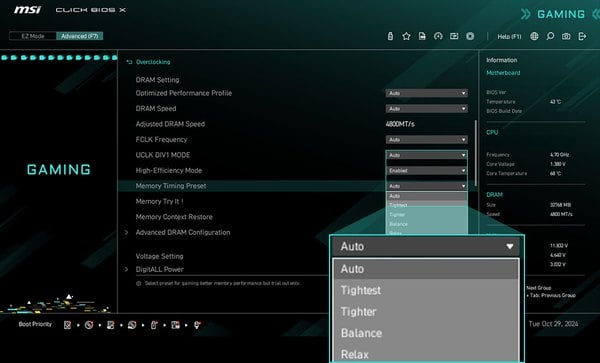Choose Relax in the magnified preset list
Viewport: 600px width, 363px height.
tap(426, 354)
